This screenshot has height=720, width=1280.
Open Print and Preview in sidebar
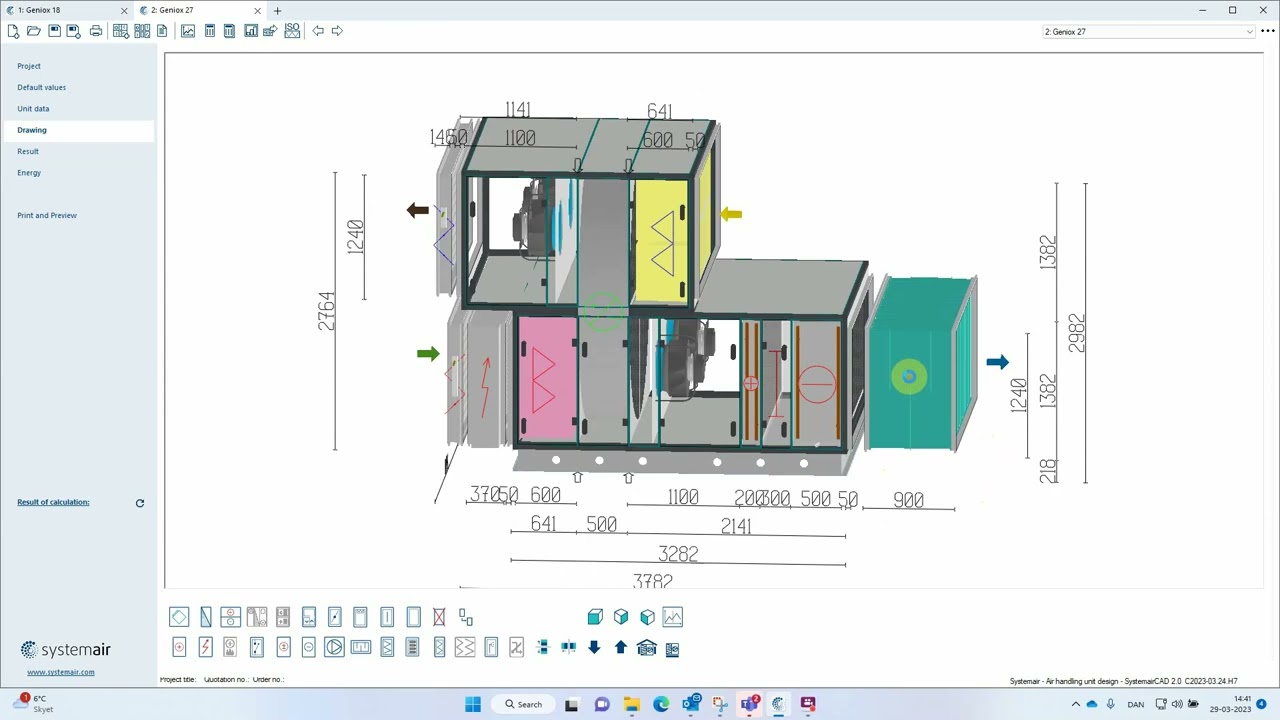pyautogui.click(x=47, y=215)
